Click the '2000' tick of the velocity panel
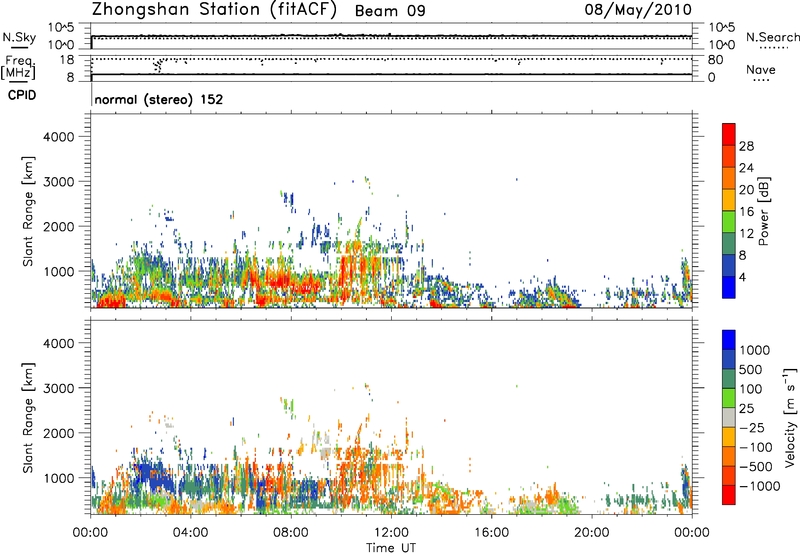The image size is (800, 554). 58,433
